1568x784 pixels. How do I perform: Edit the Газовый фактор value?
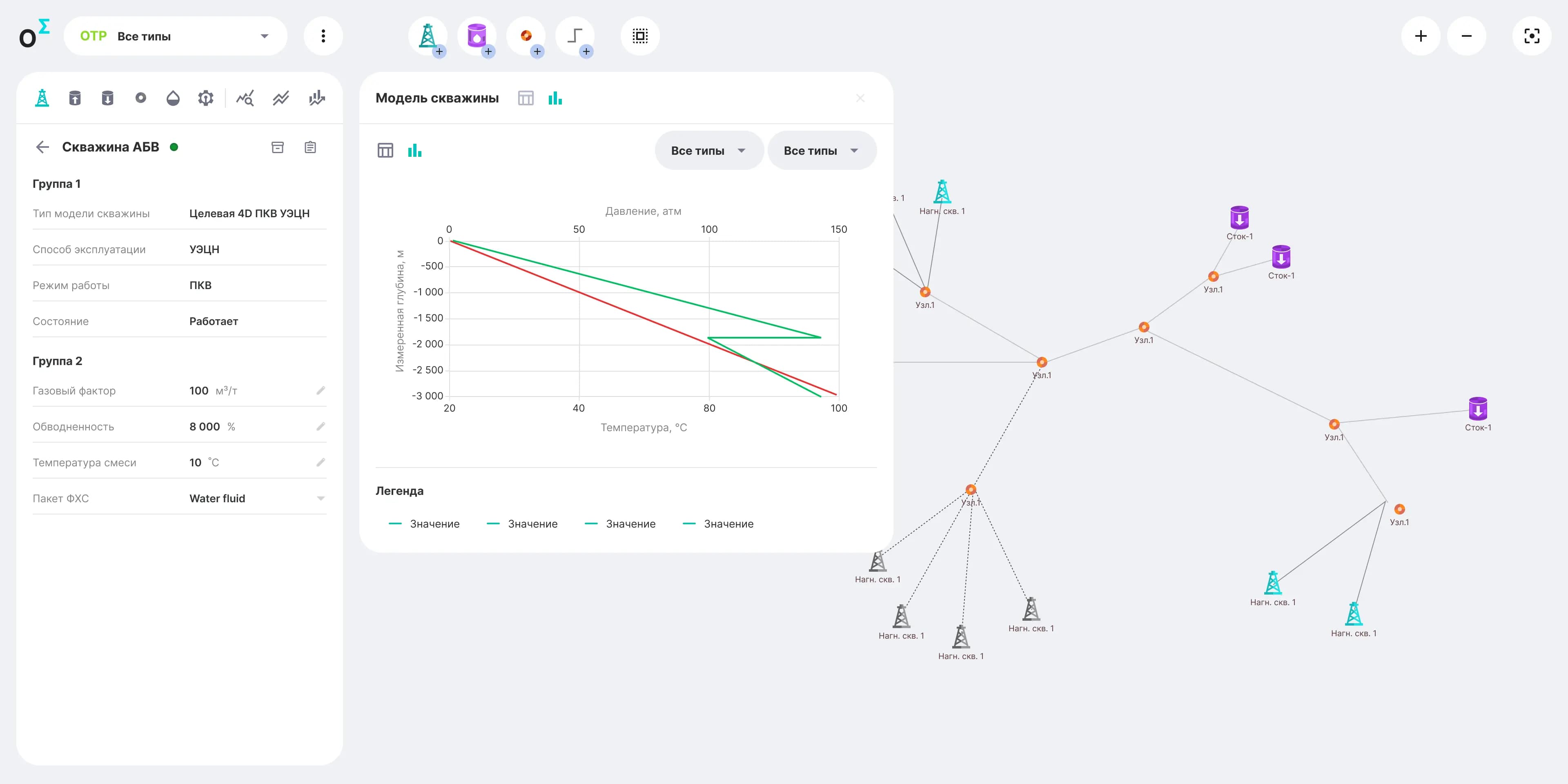point(321,391)
